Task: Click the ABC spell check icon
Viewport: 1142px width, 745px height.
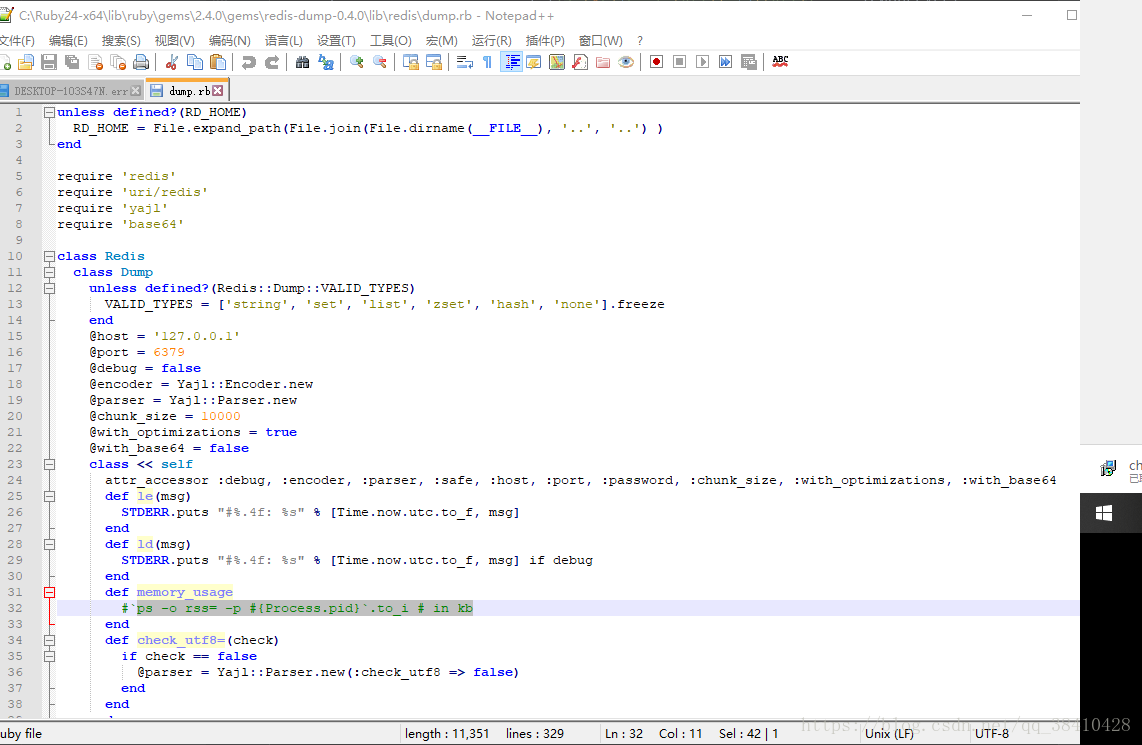Action: click(780, 62)
